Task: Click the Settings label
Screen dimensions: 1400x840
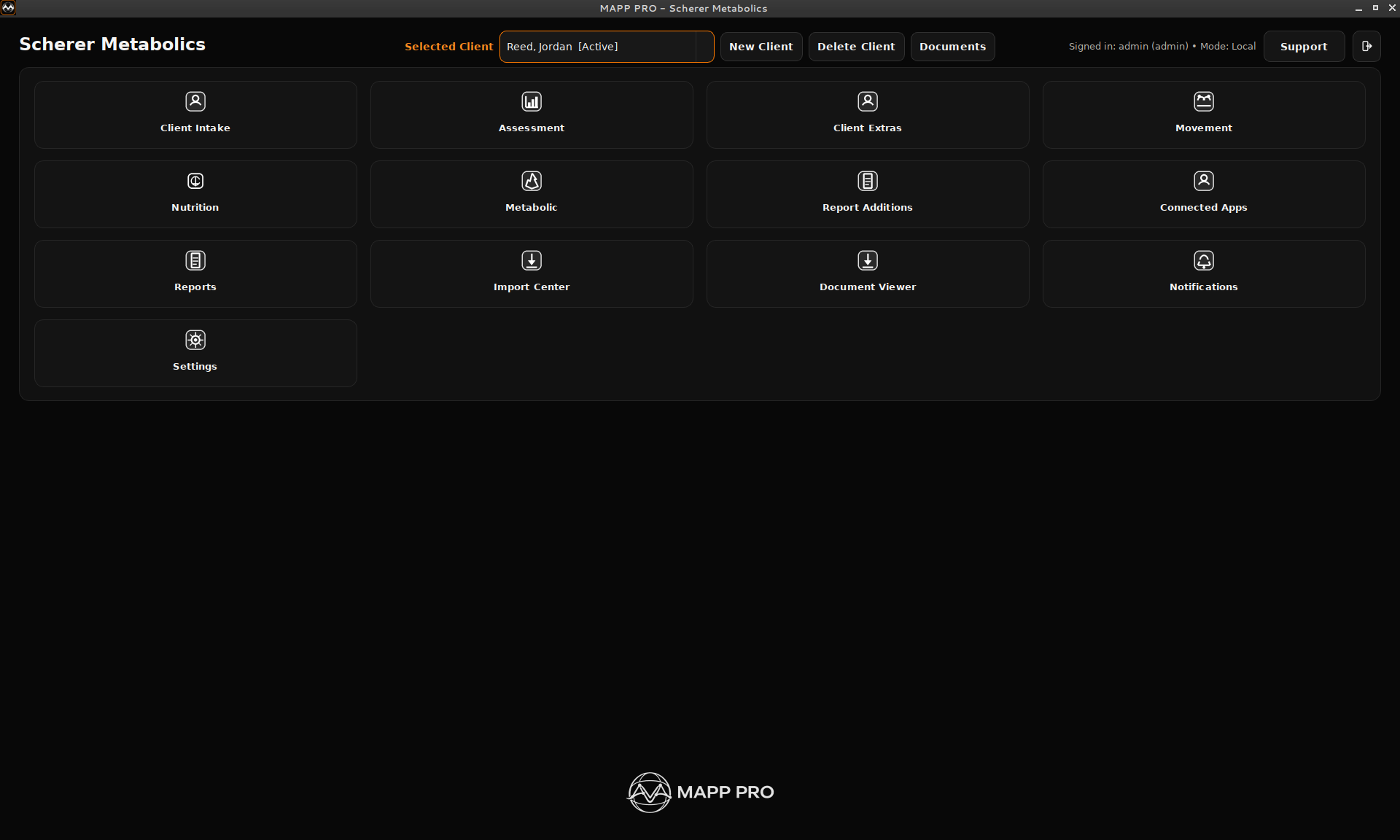Action: pyautogui.click(x=195, y=367)
